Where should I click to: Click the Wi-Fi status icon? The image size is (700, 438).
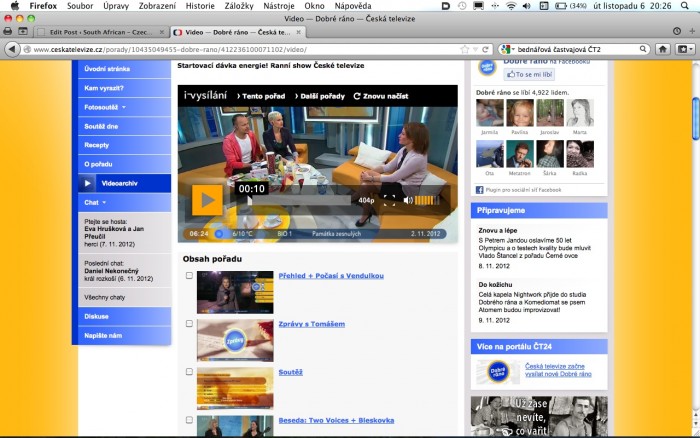[511, 6]
